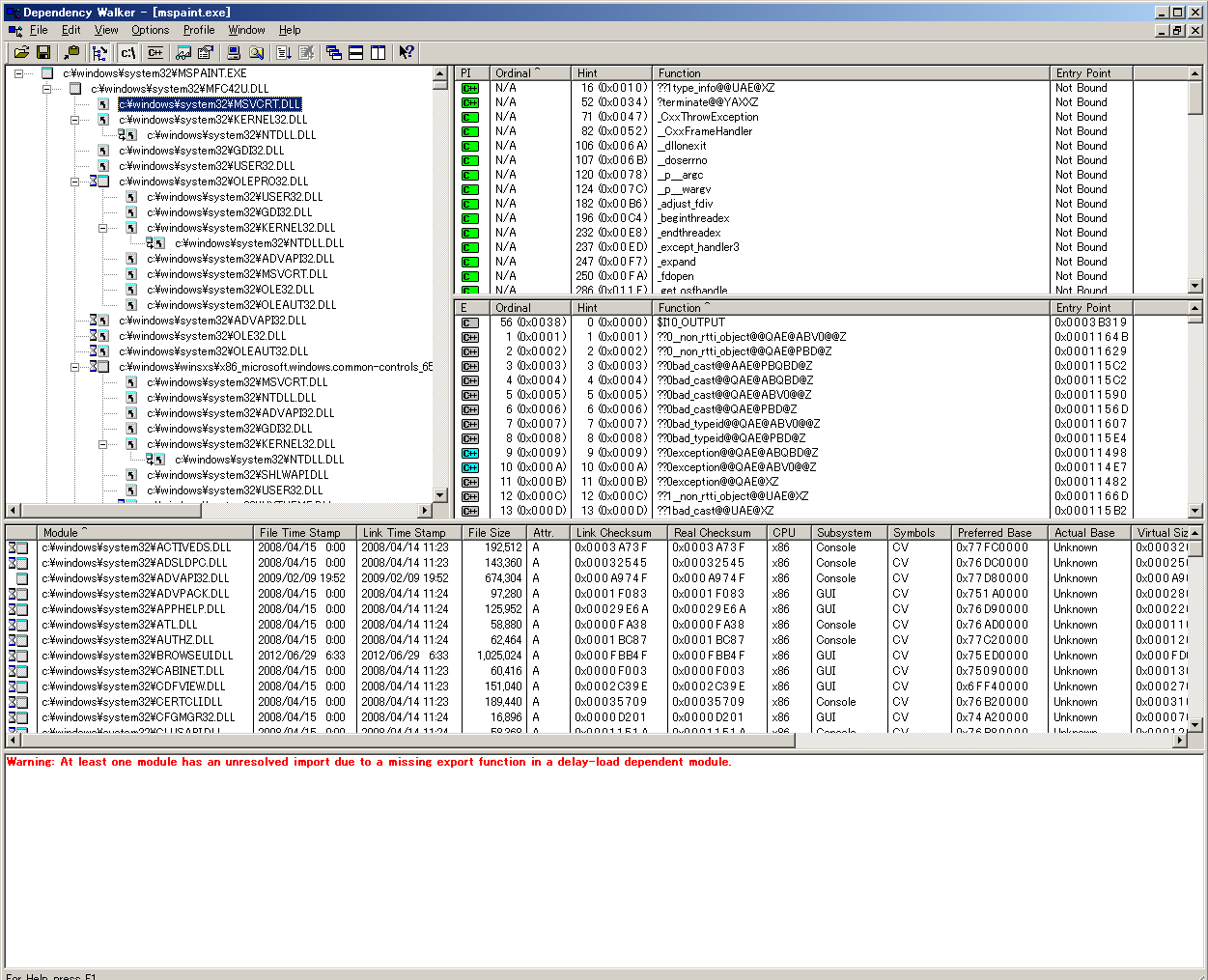Collapse KERNEL32.DLL node above SHLWAPI.DLL
1208x980 pixels.
click(103, 444)
